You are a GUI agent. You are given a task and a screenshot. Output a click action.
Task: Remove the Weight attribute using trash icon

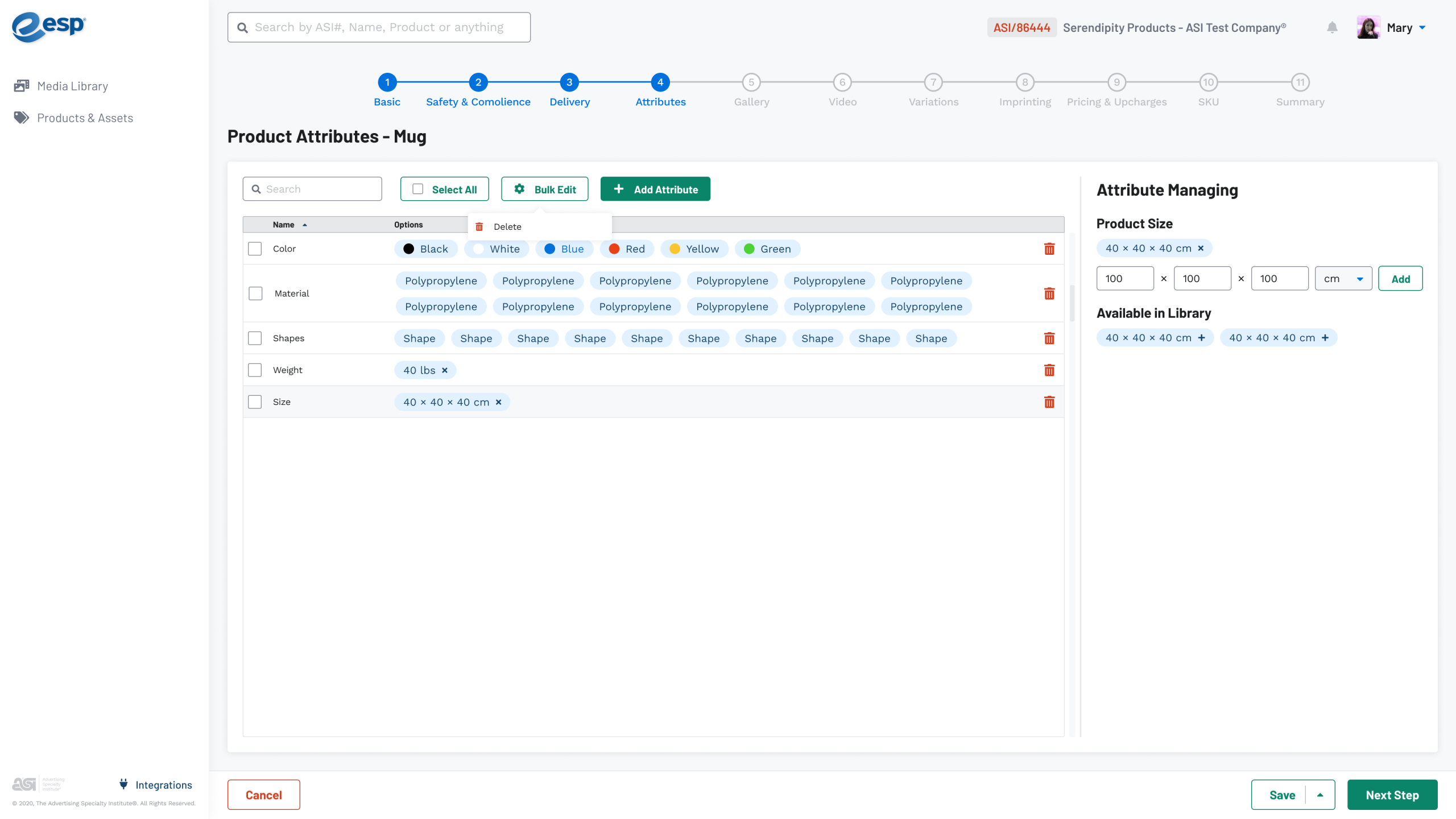(x=1049, y=370)
